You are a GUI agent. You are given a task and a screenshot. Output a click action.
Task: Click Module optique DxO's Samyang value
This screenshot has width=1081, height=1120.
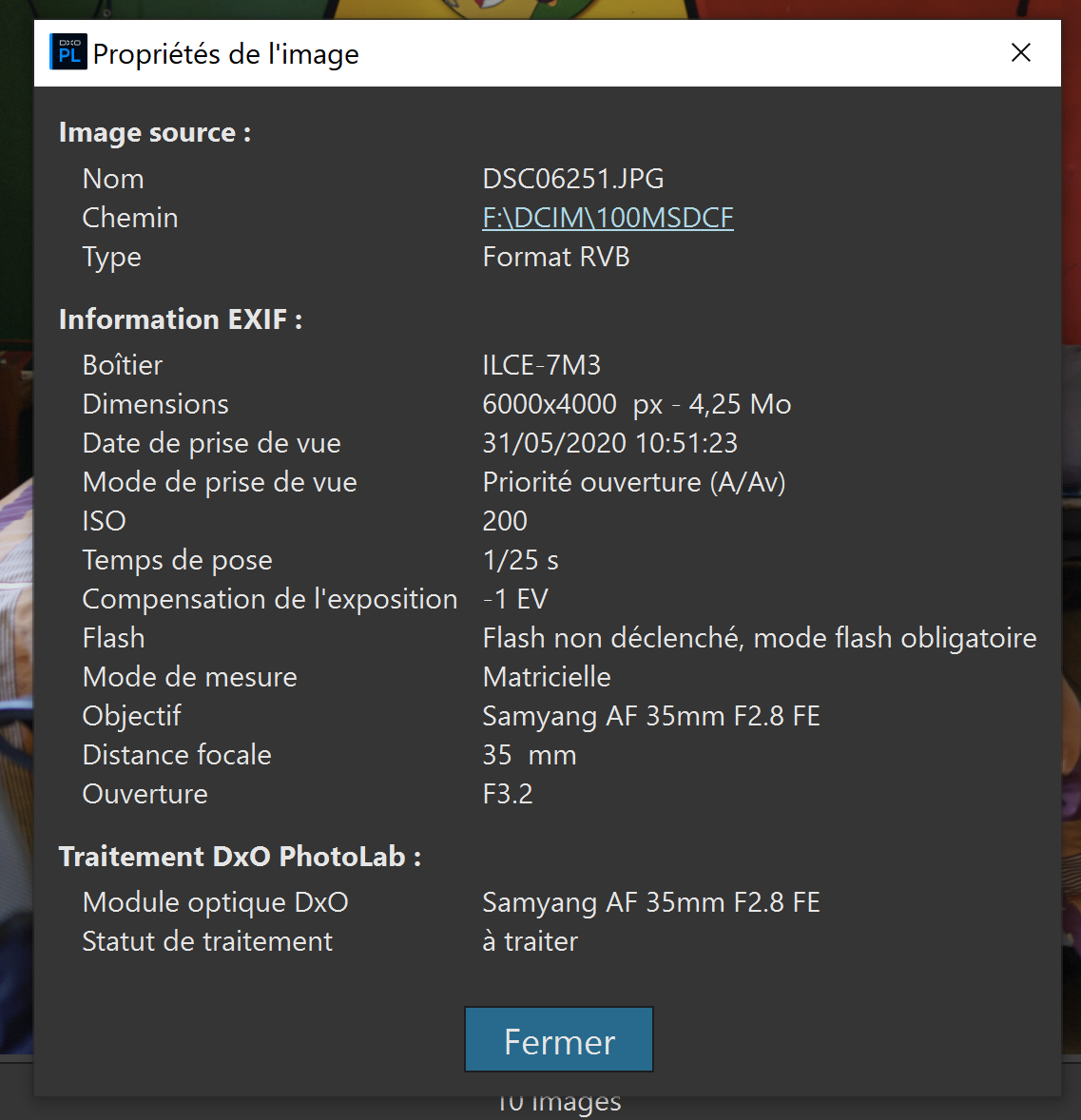pos(651,903)
